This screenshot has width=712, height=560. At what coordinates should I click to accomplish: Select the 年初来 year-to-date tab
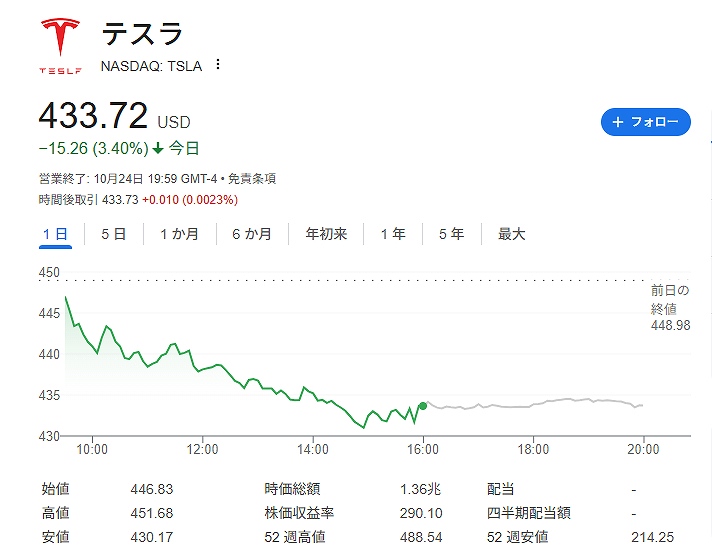326,234
